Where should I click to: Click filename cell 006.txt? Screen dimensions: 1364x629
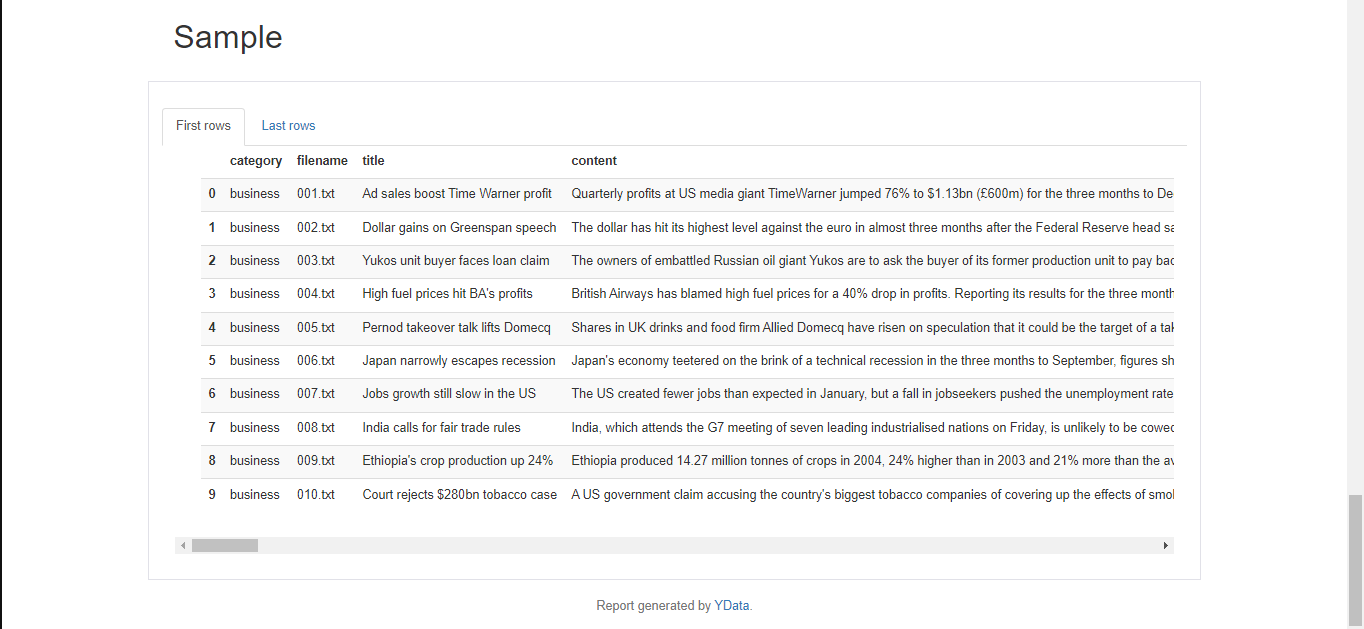click(x=316, y=361)
